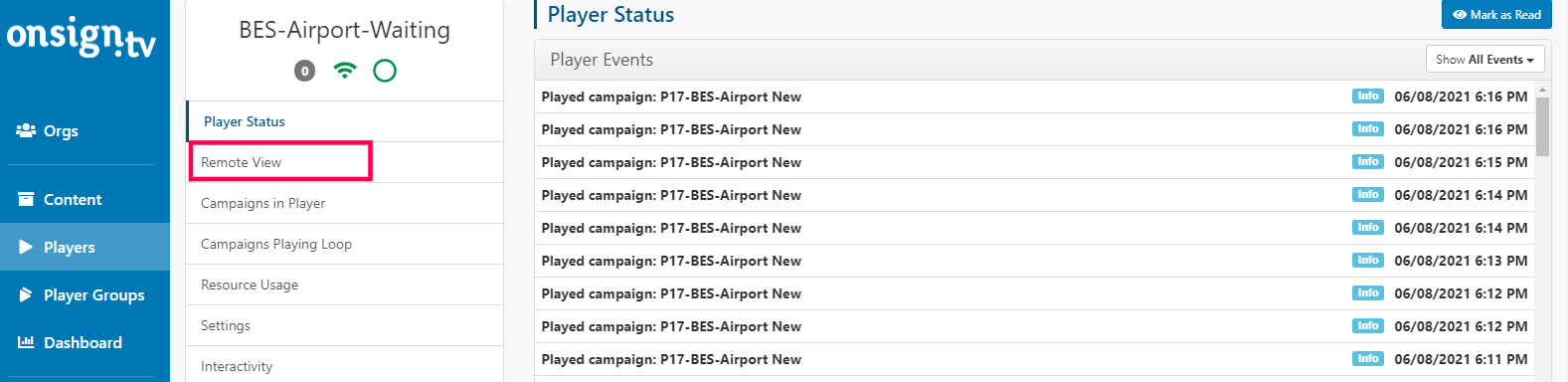Click the green circle online indicator
The width and height of the screenshot is (1568, 382).
tap(385, 71)
